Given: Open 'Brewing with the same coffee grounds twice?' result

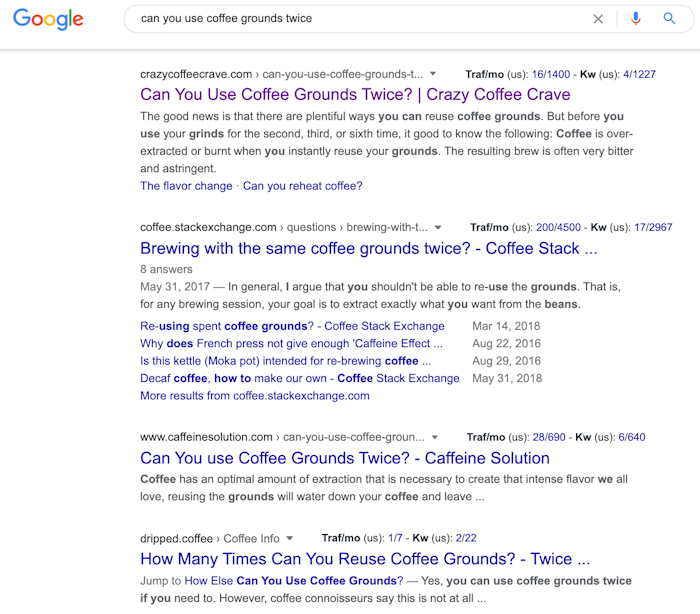Looking at the screenshot, I should pyautogui.click(x=368, y=249).
